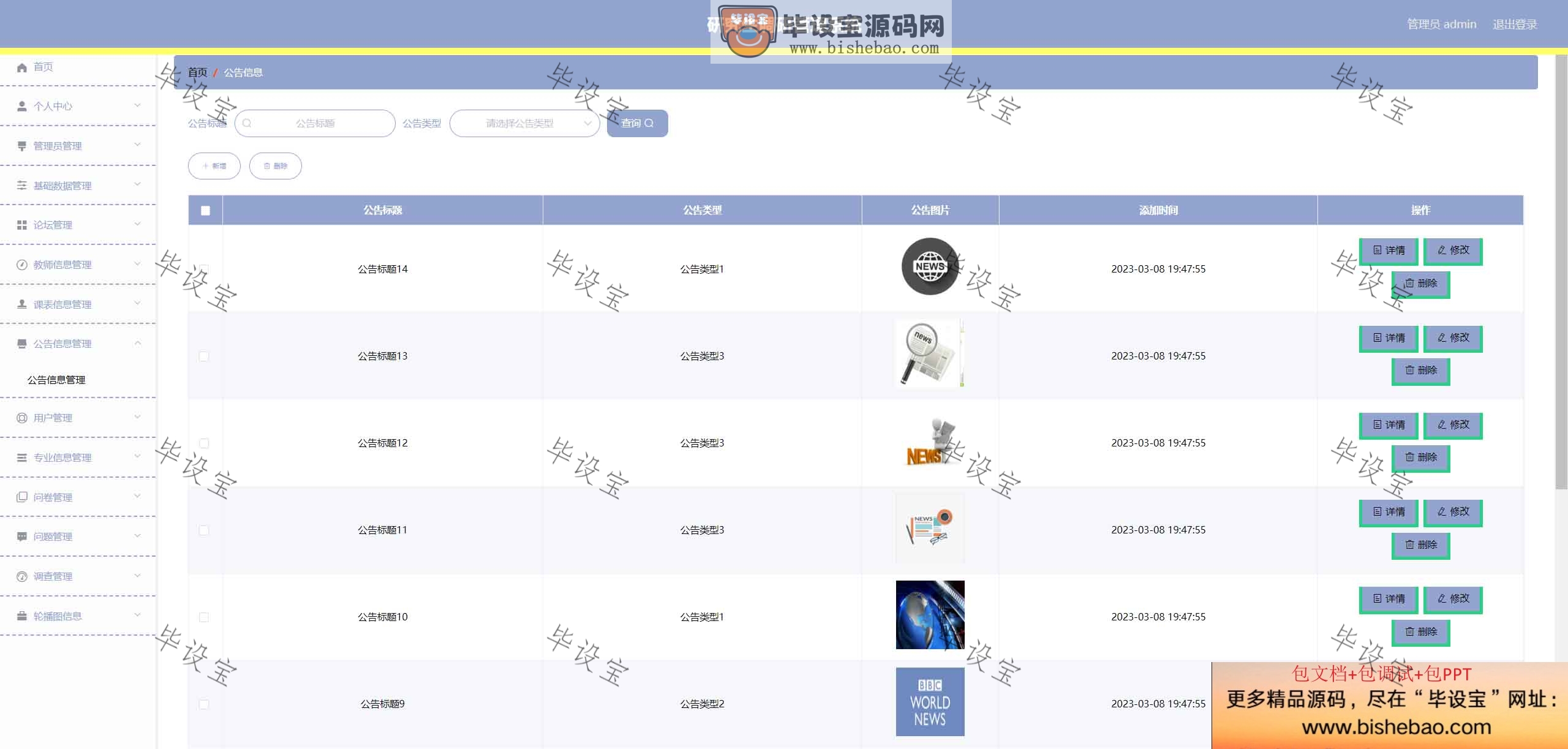Click the 专业信息管理 list icon
Image resolution: width=1568 pixels, height=749 pixels.
point(22,457)
